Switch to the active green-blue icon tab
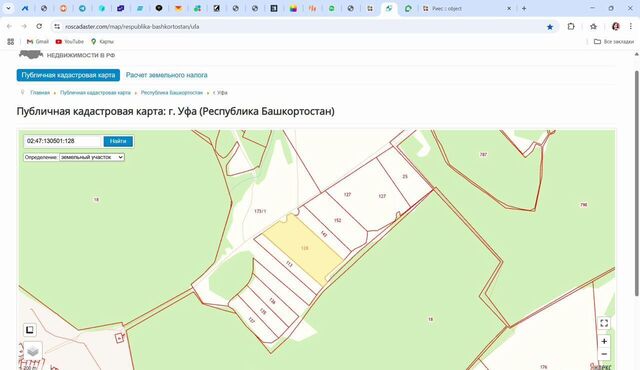 pos(389,8)
